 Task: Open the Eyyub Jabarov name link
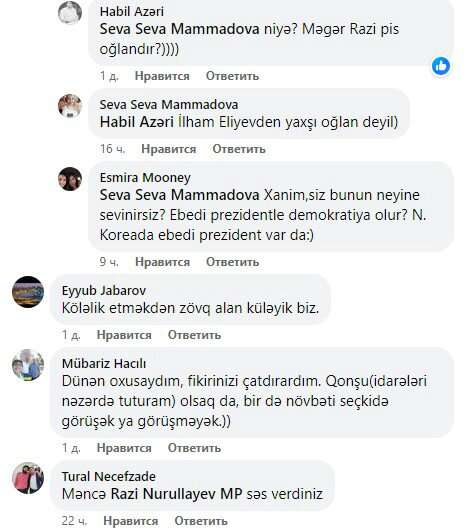click(x=104, y=291)
